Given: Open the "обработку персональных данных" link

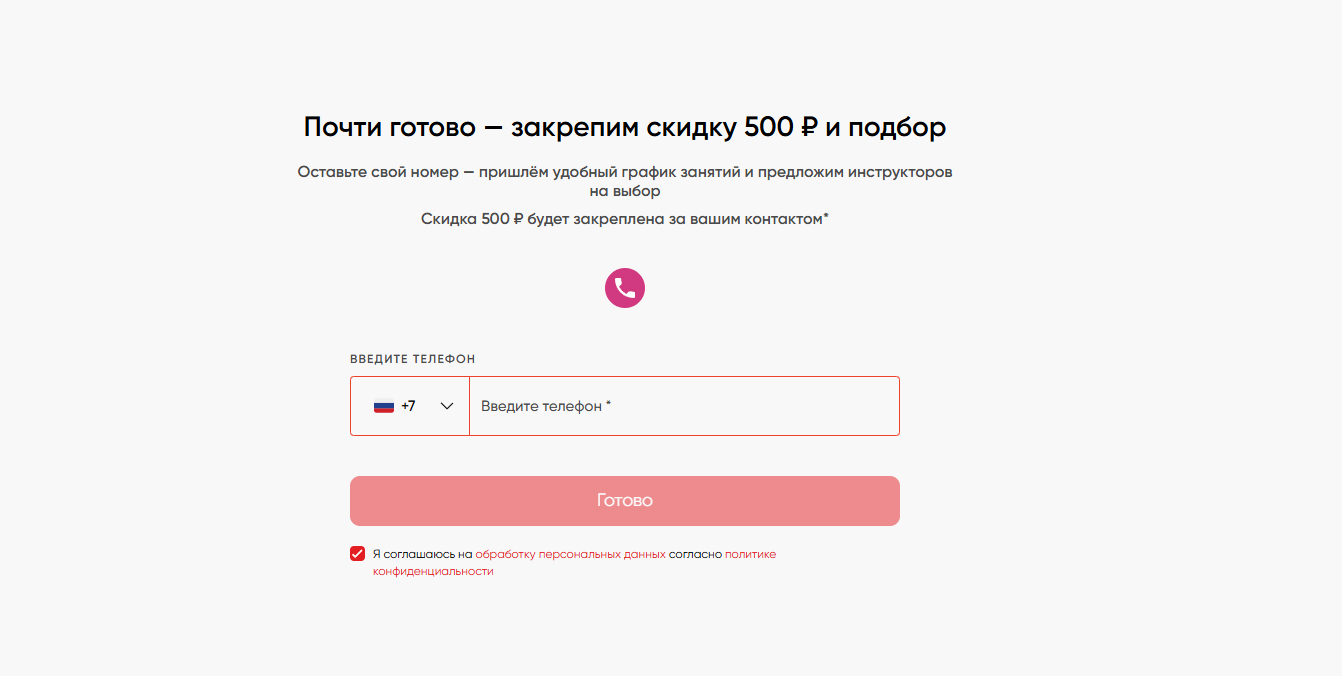Looking at the screenshot, I should pyautogui.click(x=570, y=554).
